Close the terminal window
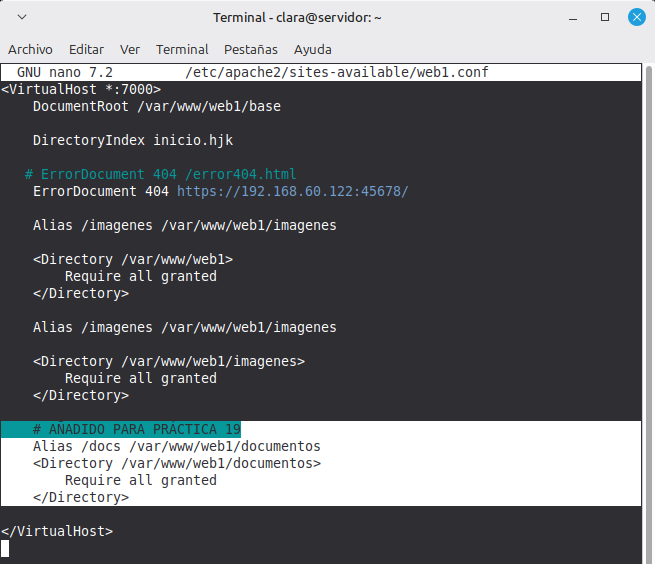 636,17
